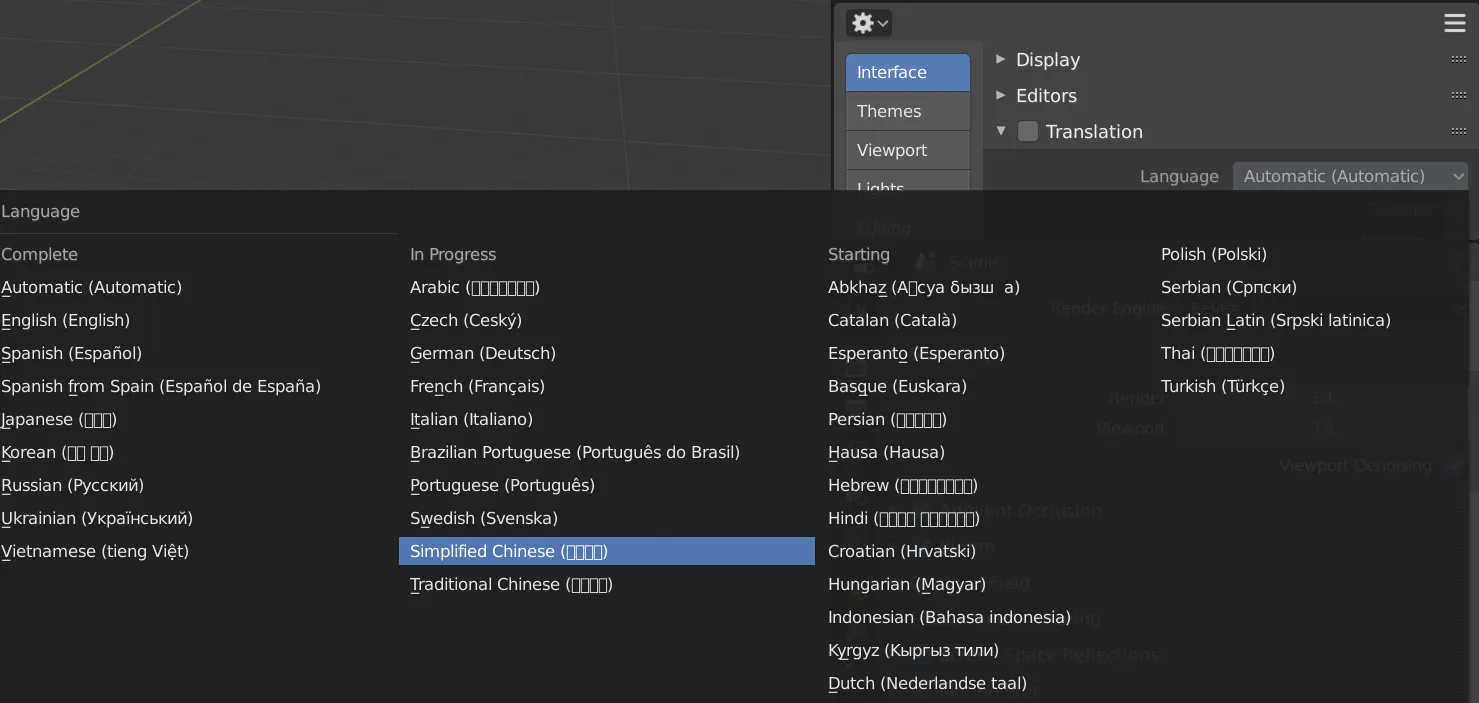
Task: Click the Translation panel drag grip
Action: point(1458,132)
